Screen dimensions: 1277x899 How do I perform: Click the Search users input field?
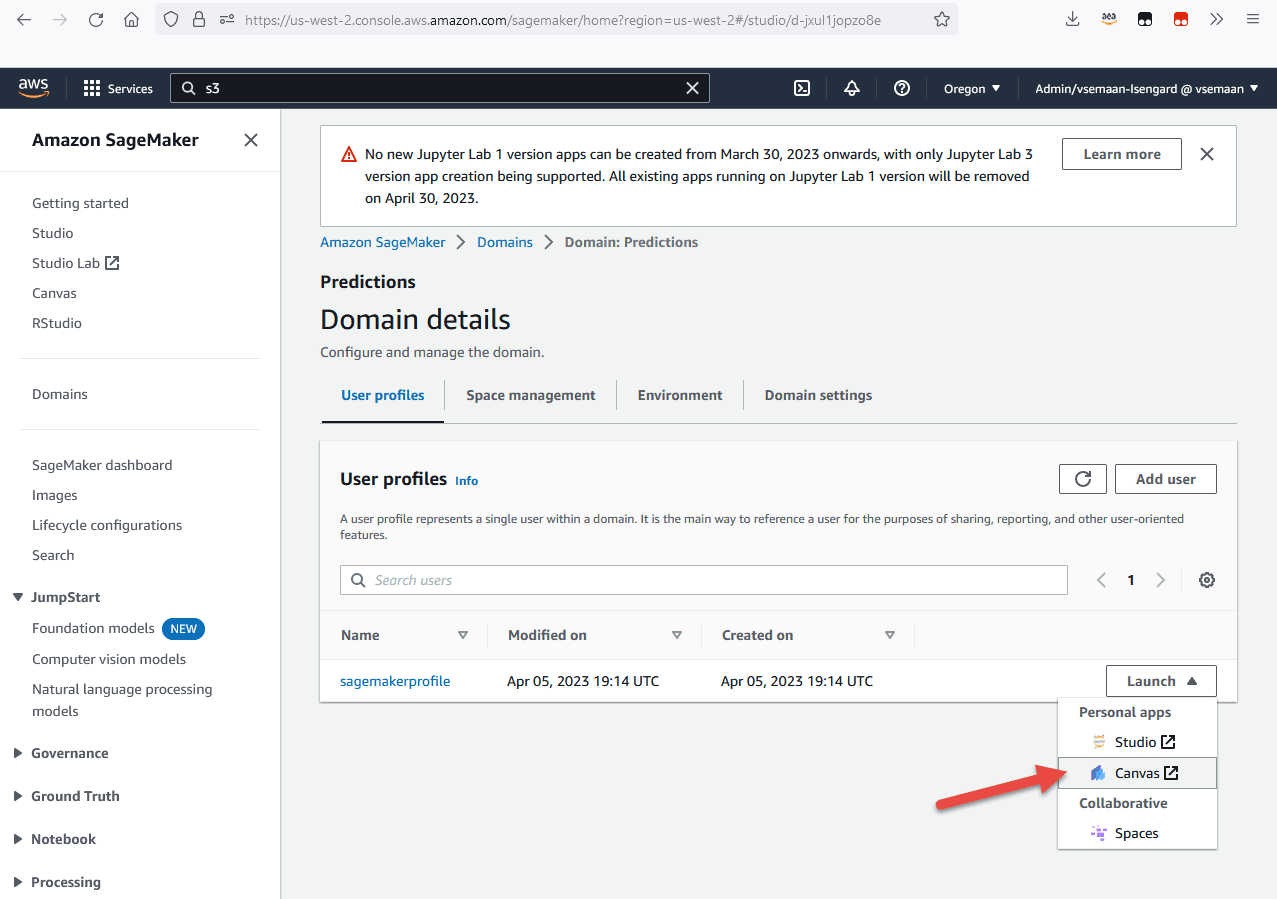(704, 580)
